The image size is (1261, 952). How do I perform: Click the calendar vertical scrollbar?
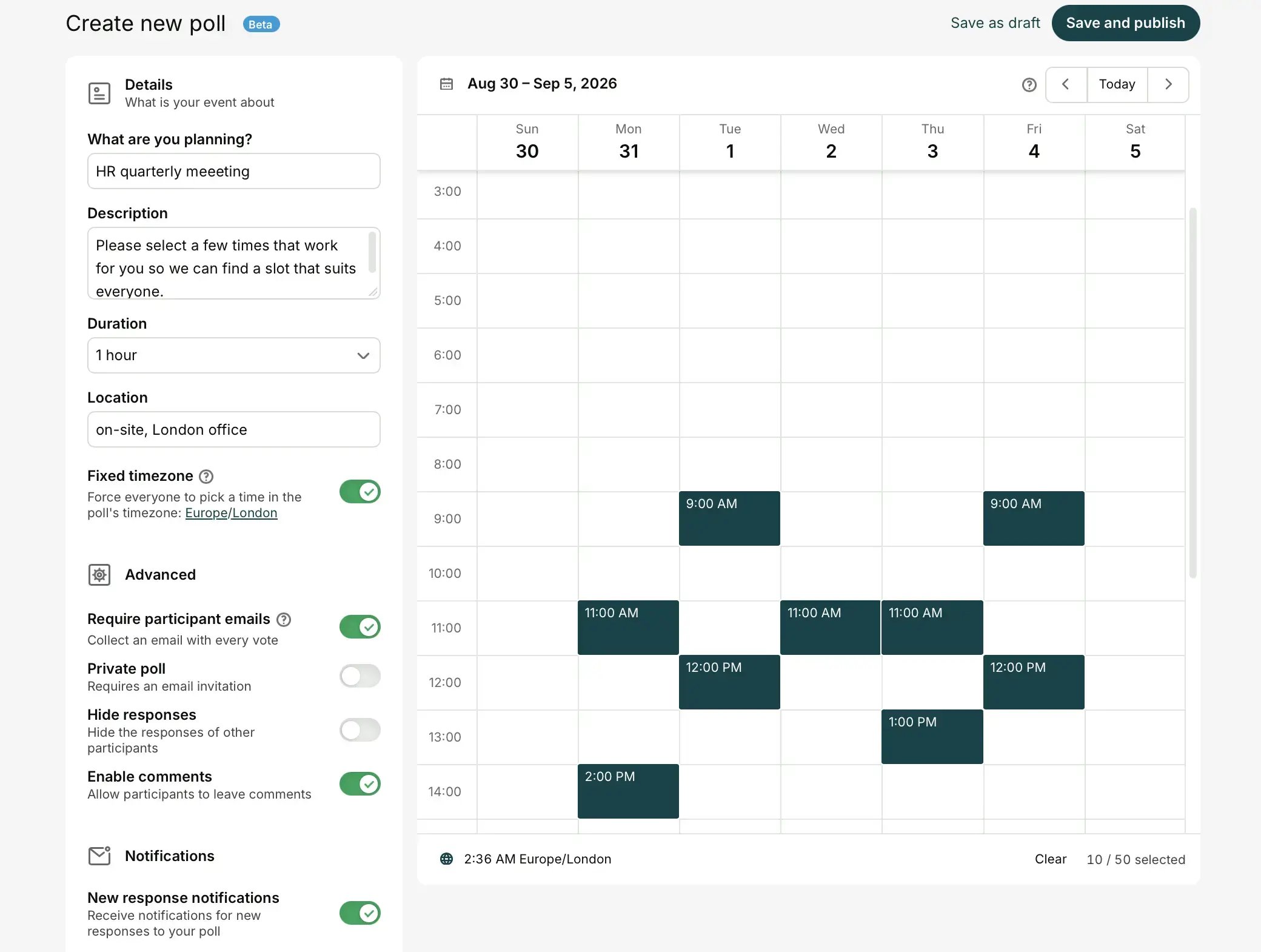pos(1192,393)
